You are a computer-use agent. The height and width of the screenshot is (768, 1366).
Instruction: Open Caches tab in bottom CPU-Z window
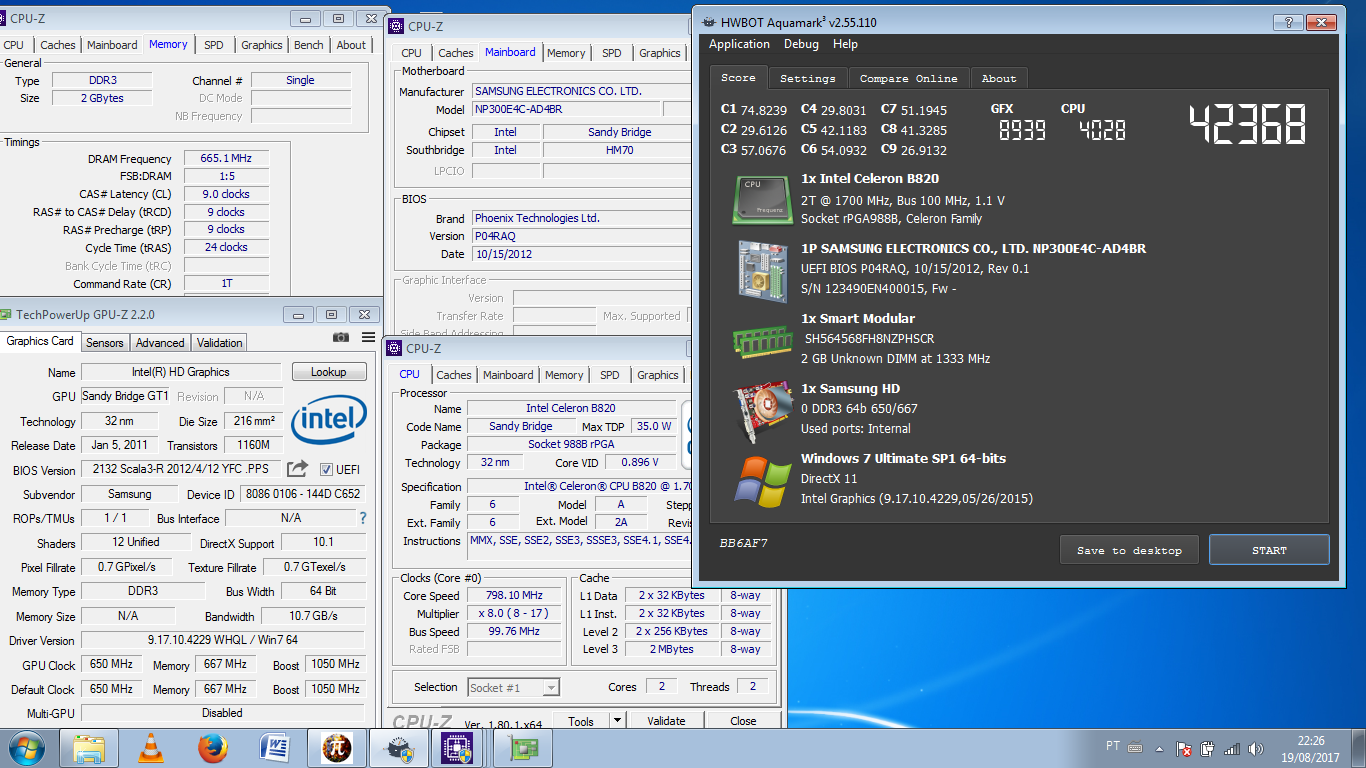point(453,375)
